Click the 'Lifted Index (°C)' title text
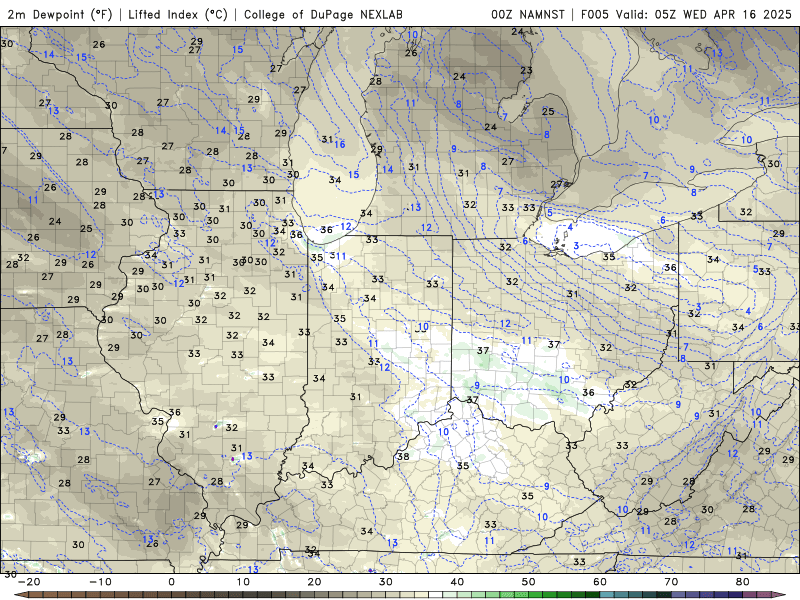The height and width of the screenshot is (600, 800). coord(178,14)
